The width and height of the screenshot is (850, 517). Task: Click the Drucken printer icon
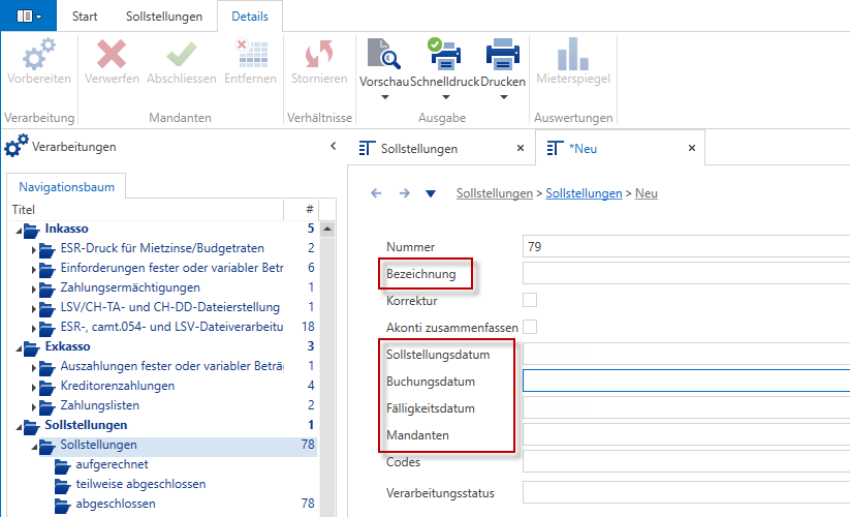[x=503, y=54]
